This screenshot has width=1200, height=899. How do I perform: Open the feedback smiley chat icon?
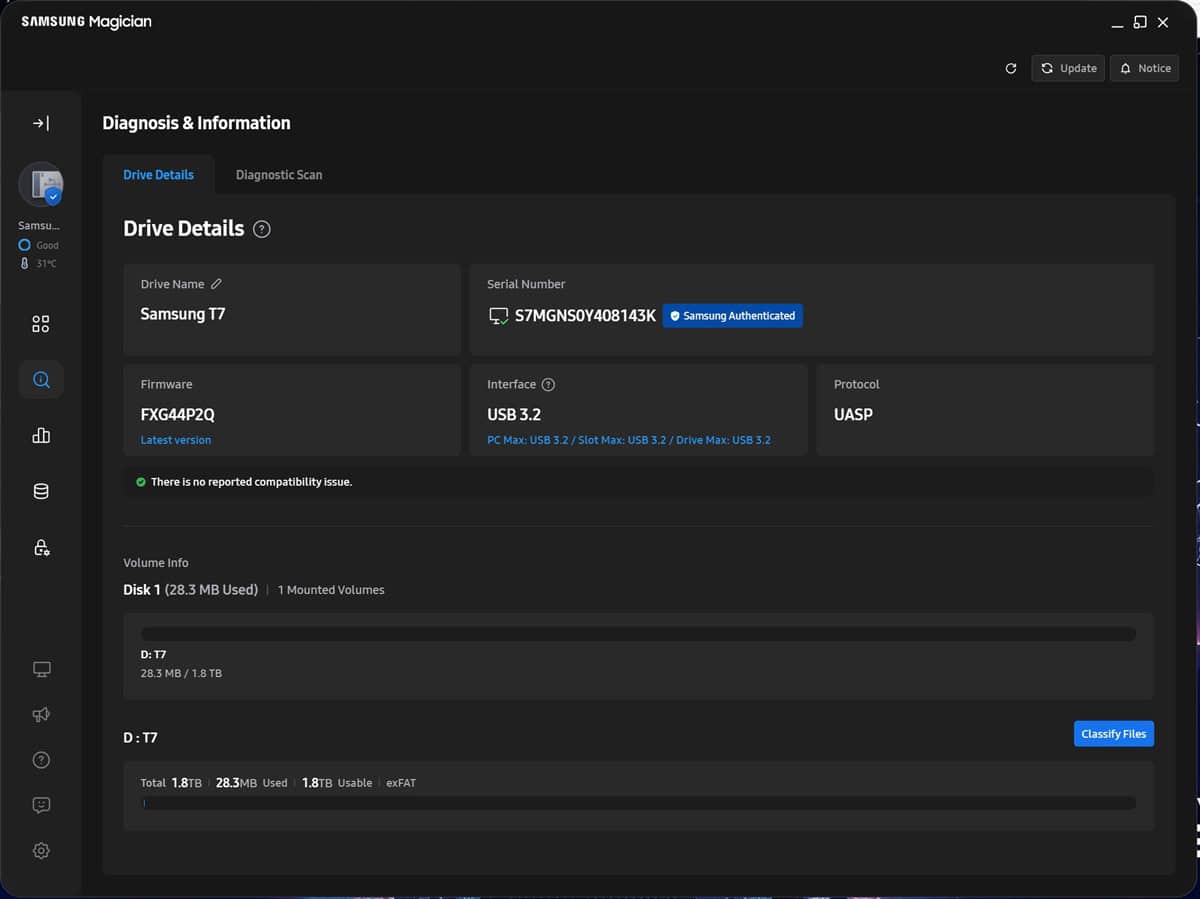(x=41, y=805)
